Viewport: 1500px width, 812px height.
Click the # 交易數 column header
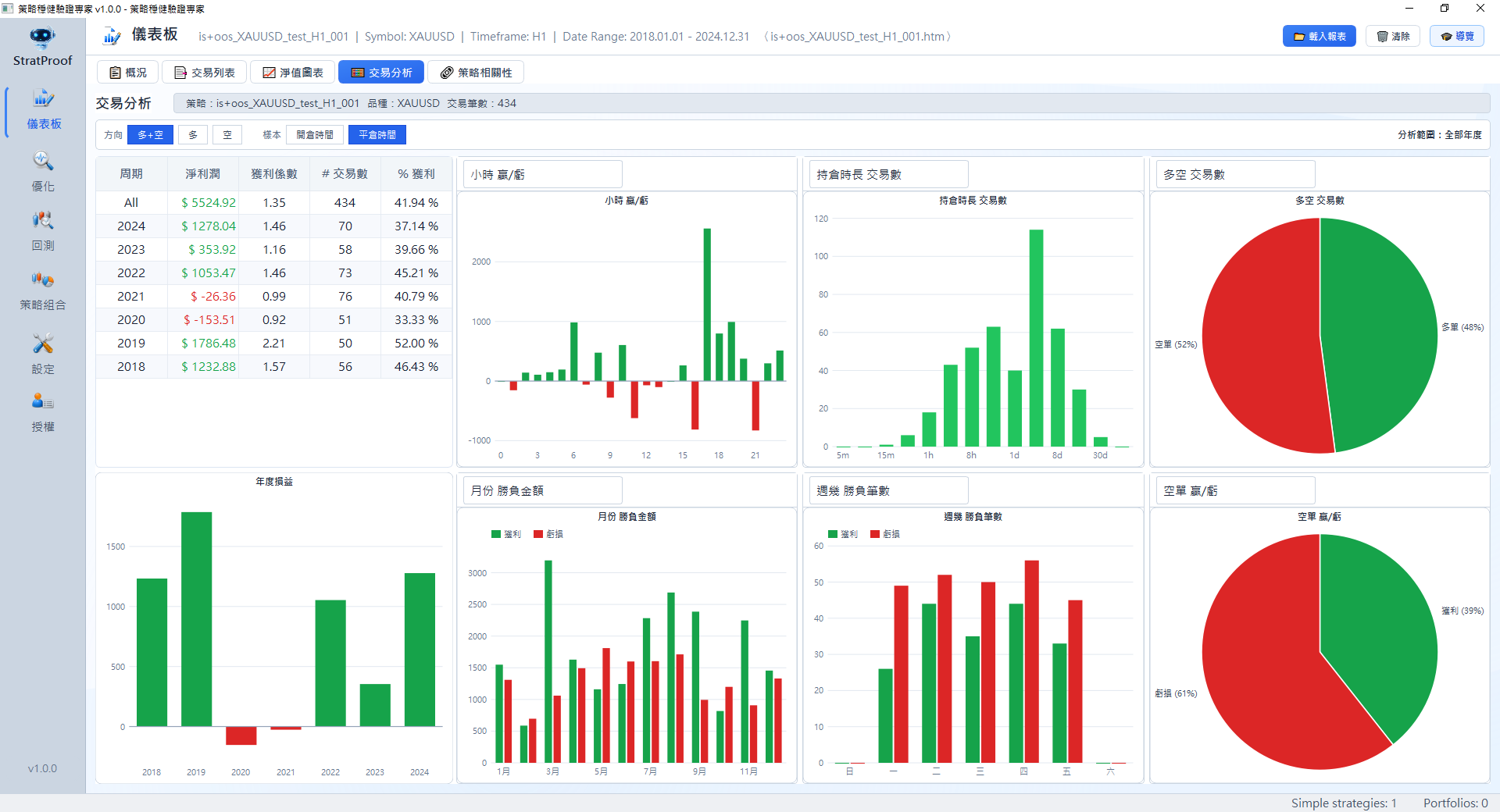point(345,174)
